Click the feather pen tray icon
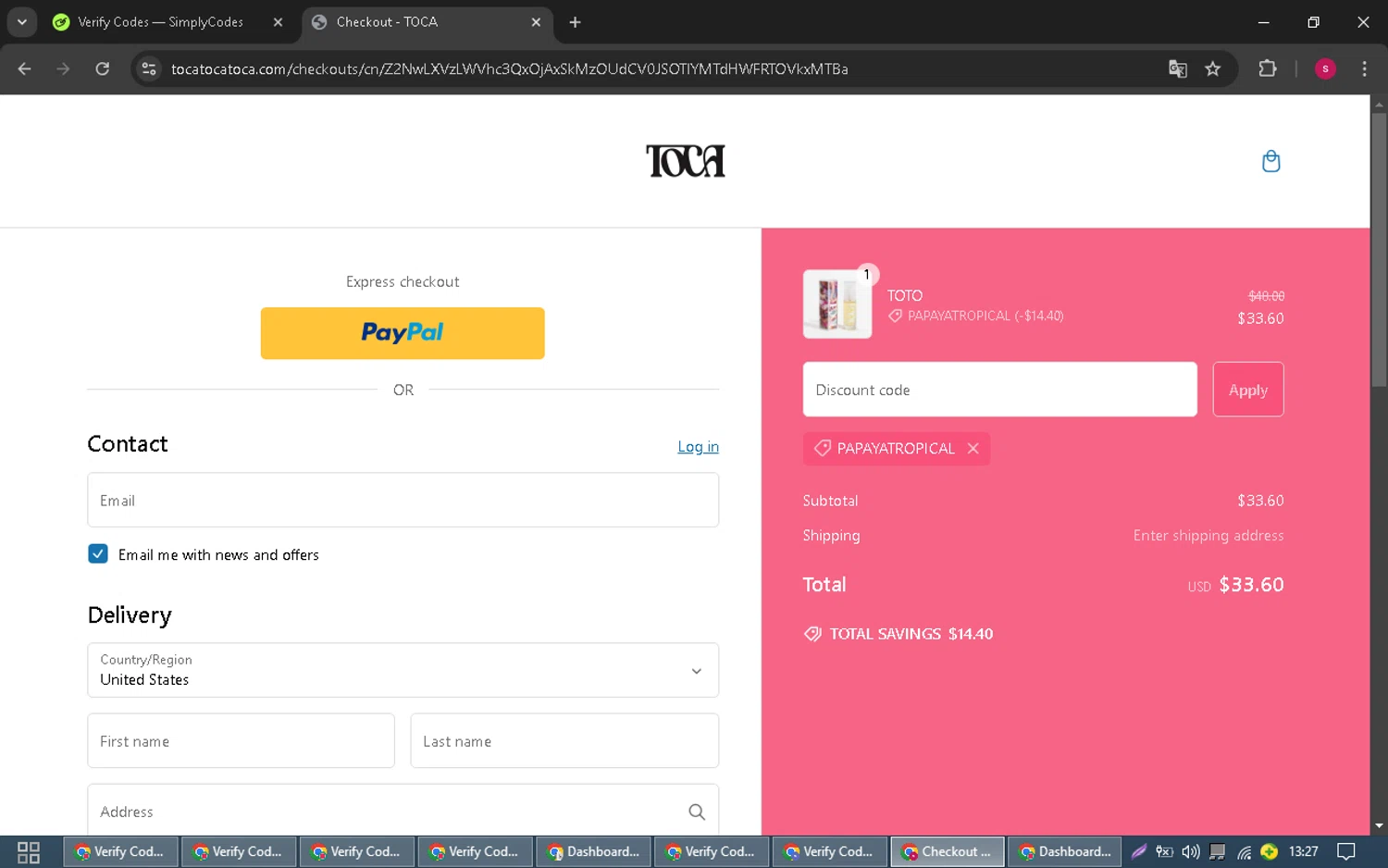This screenshot has width=1388, height=868. click(1139, 851)
